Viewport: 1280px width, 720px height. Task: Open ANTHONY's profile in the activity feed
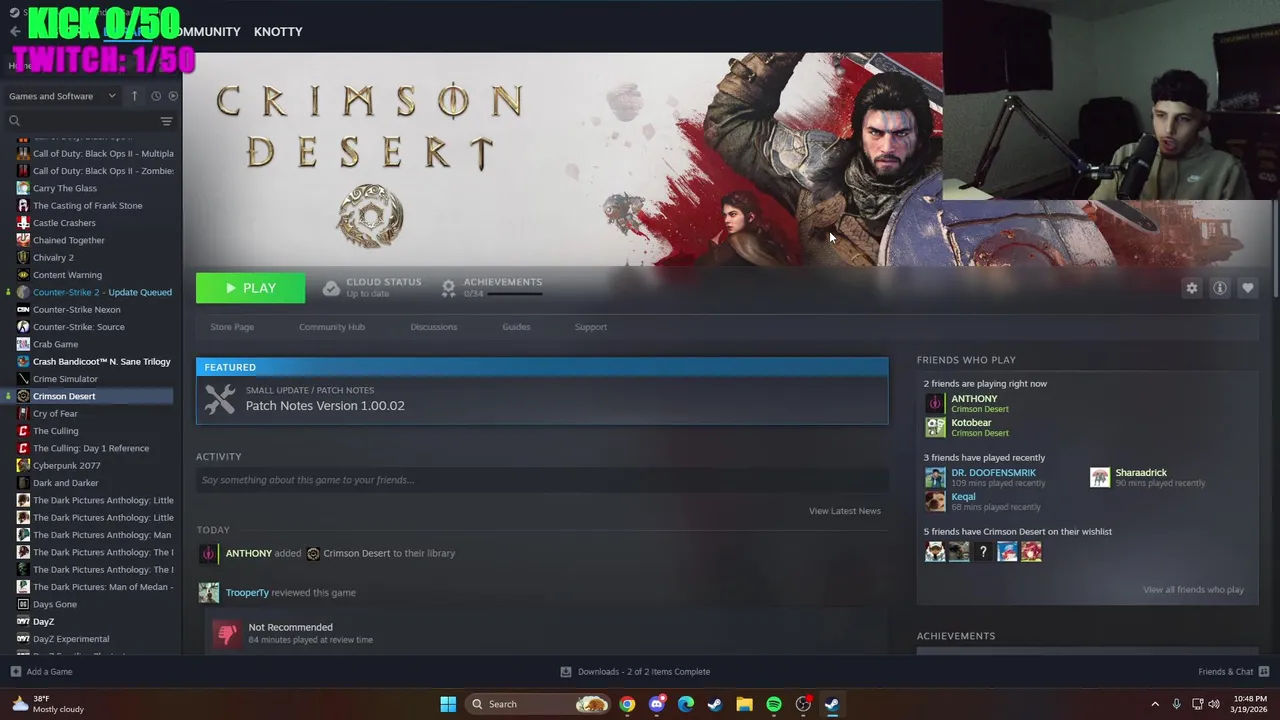point(248,553)
